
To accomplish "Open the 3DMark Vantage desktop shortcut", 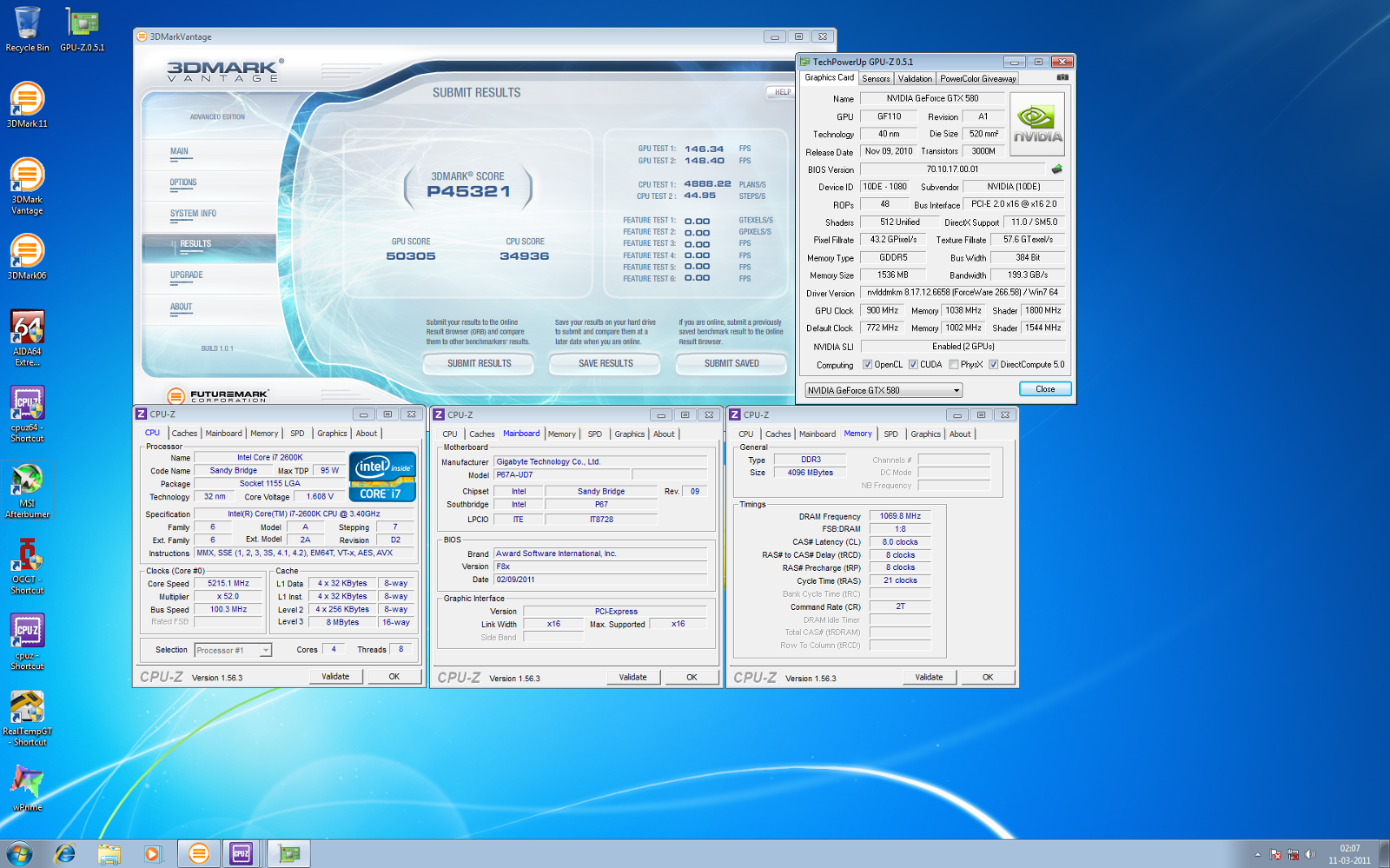I will 27,185.
